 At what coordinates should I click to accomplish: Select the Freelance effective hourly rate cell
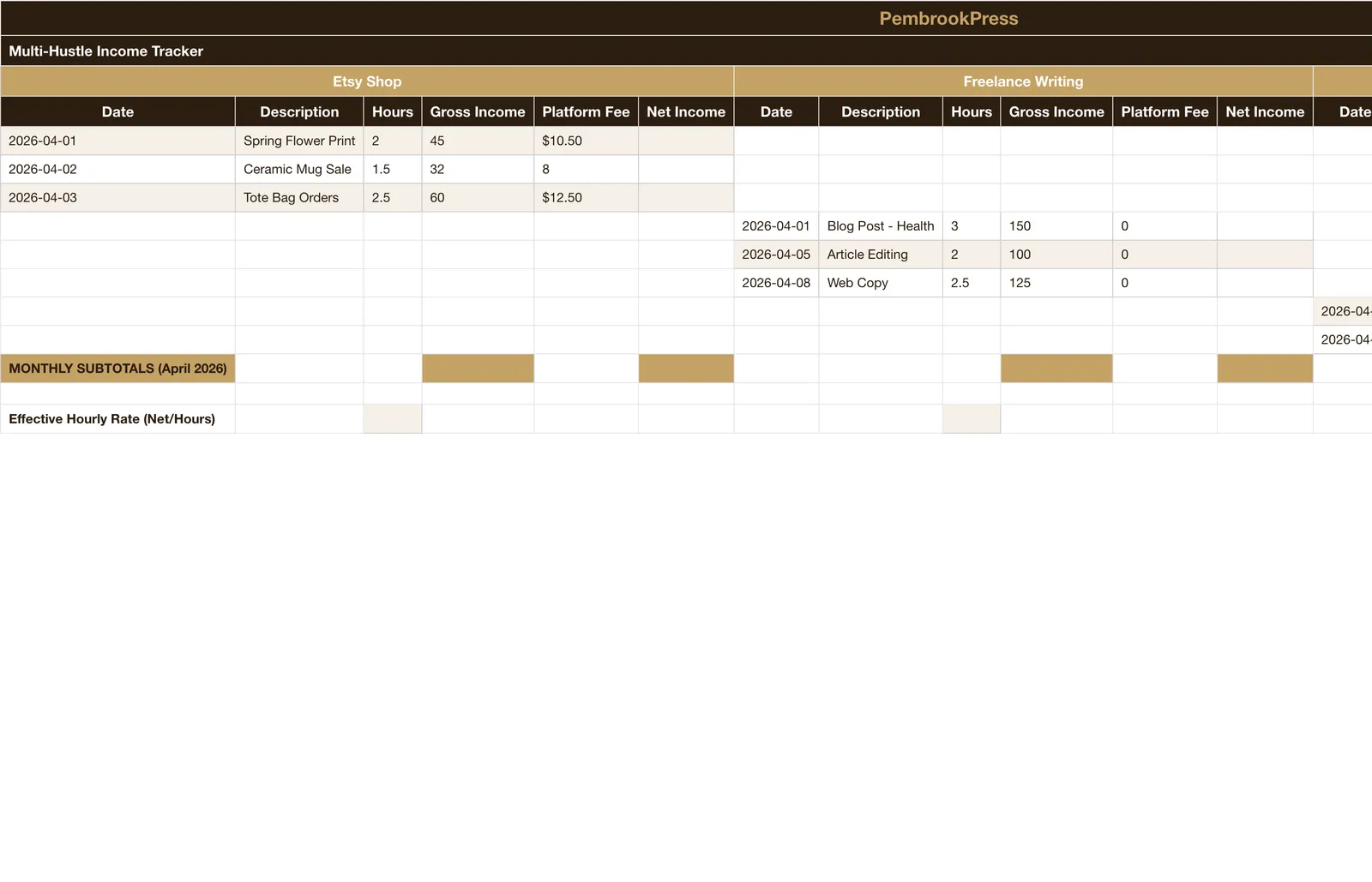pos(972,418)
